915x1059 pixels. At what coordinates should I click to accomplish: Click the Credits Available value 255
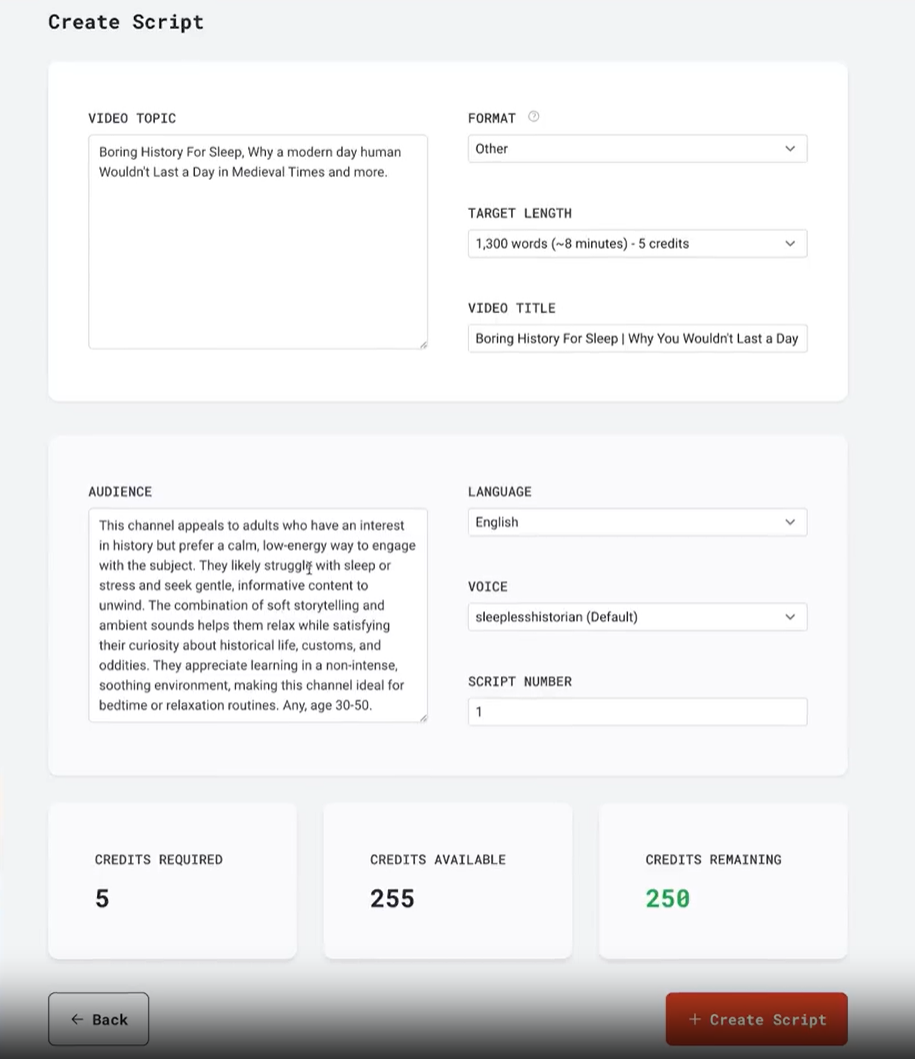tap(392, 899)
